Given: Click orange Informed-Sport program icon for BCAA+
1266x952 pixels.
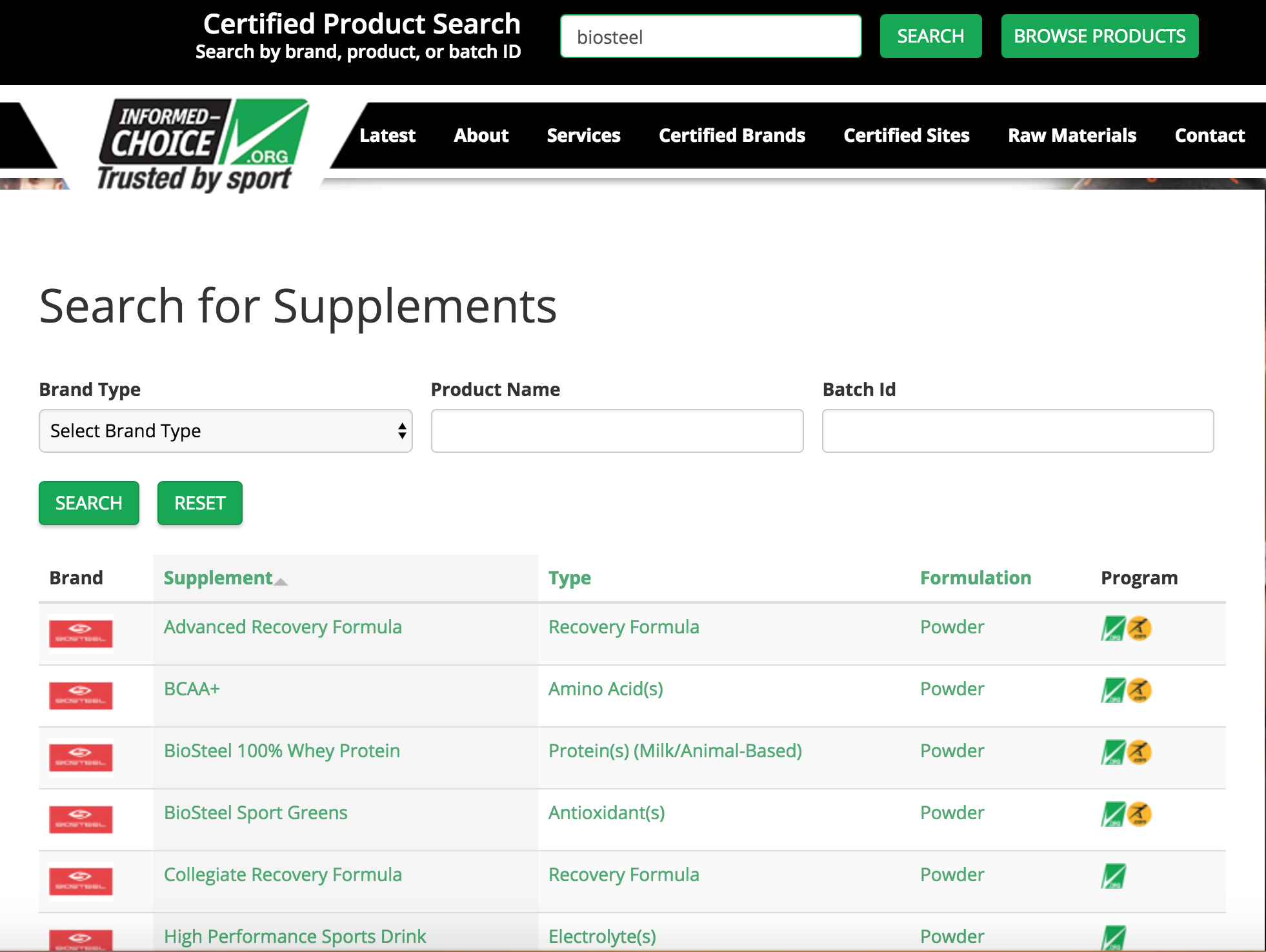Looking at the screenshot, I should (1140, 690).
